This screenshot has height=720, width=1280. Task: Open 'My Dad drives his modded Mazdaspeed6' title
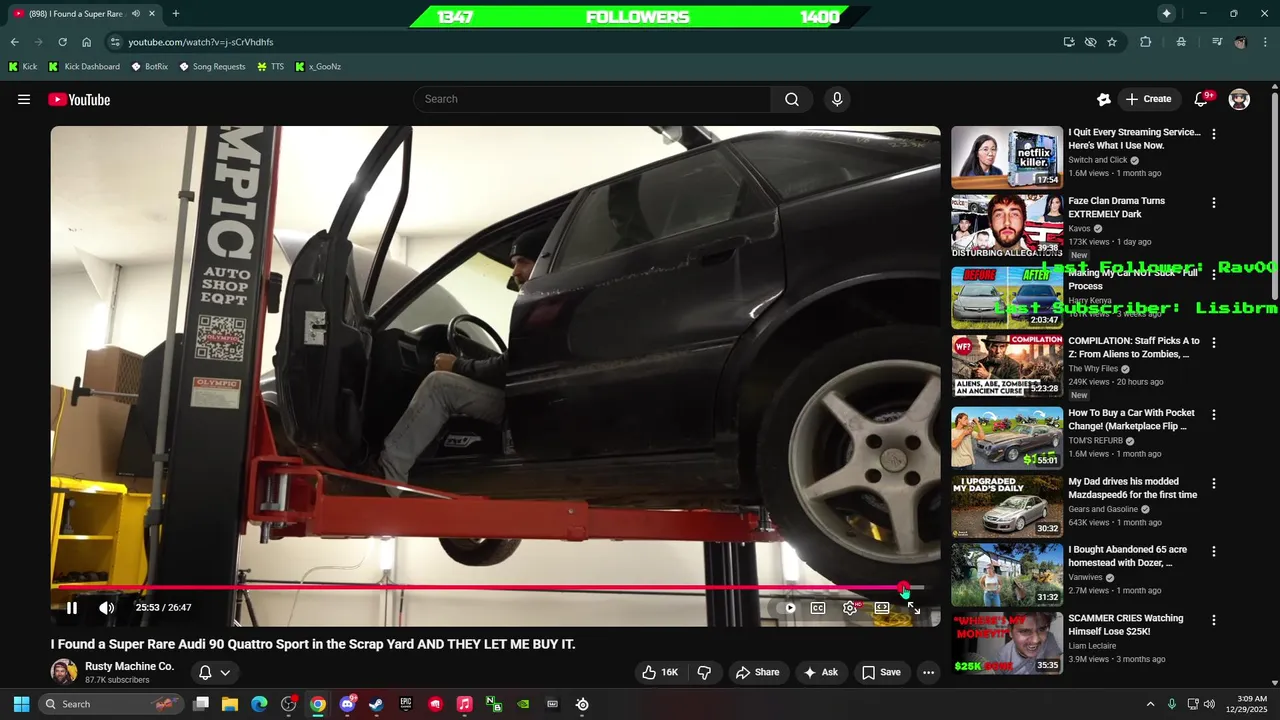coord(1132,488)
